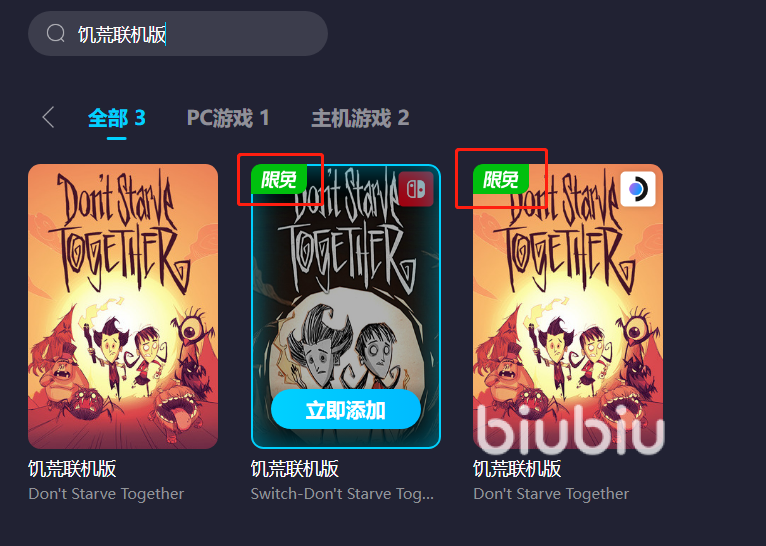This screenshot has width=766, height=546.
Task: Switch to the PC游戏 1 tab
Action: point(228,118)
